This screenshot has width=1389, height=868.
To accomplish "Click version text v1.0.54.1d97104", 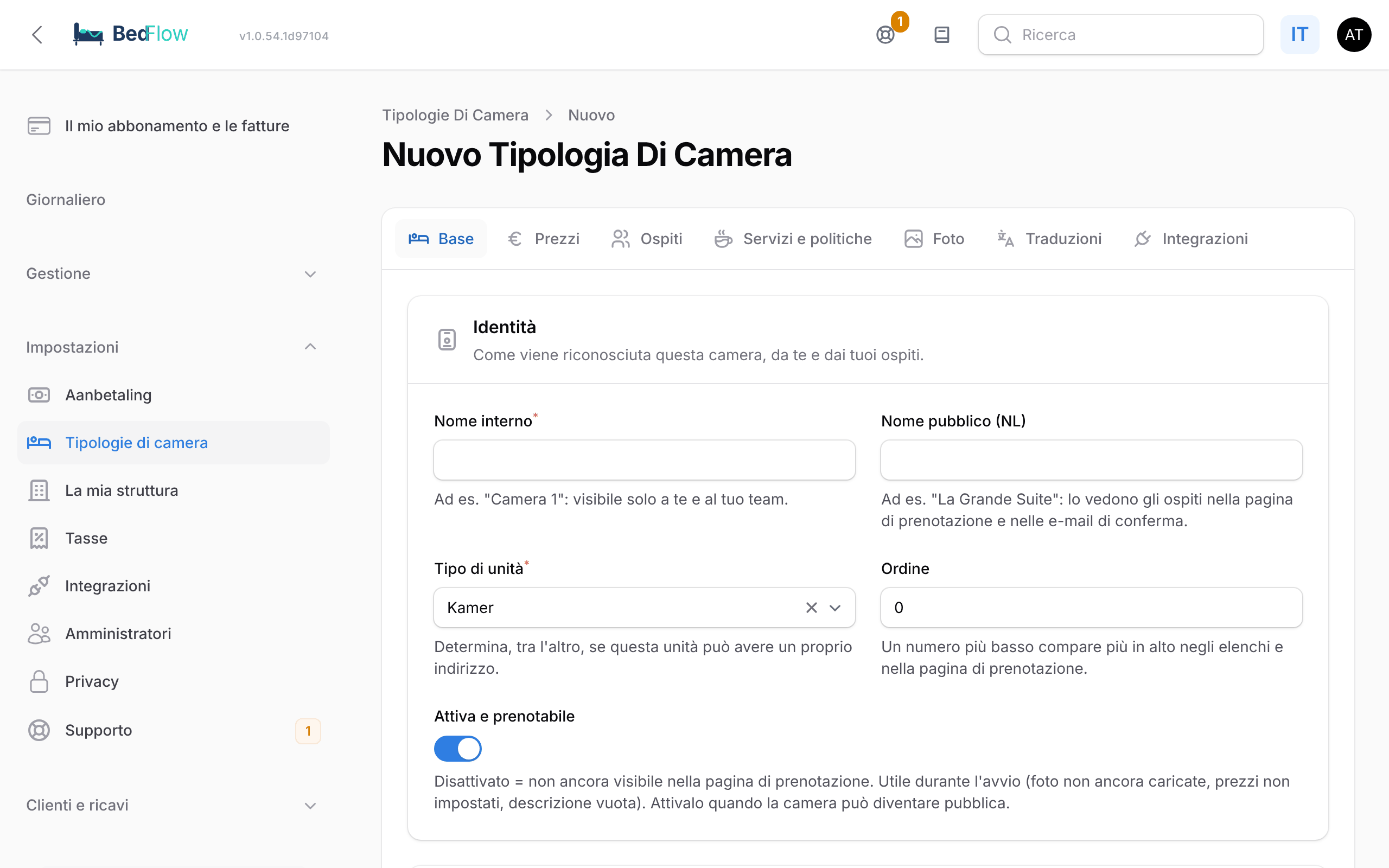I will [x=284, y=36].
